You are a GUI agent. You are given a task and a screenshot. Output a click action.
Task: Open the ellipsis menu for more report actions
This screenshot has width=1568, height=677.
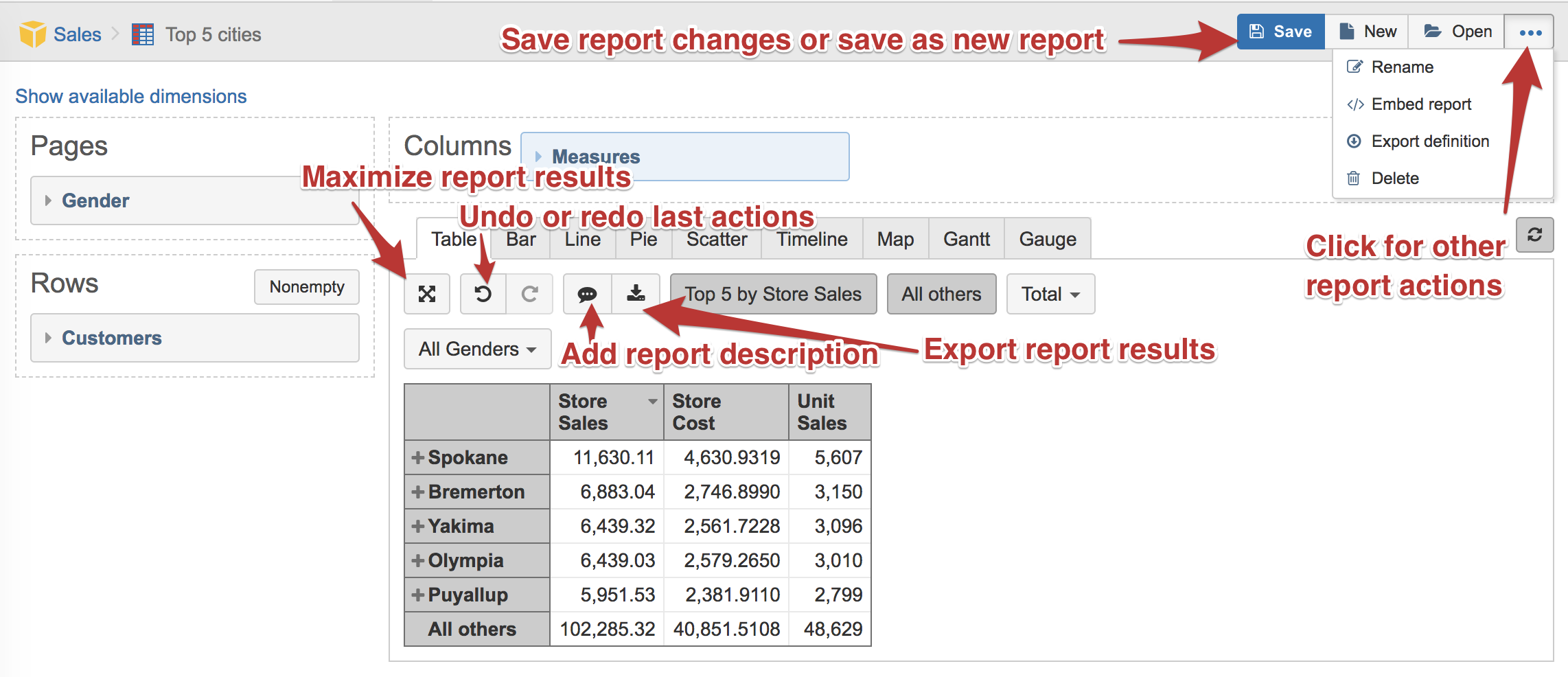[1530, 31]
